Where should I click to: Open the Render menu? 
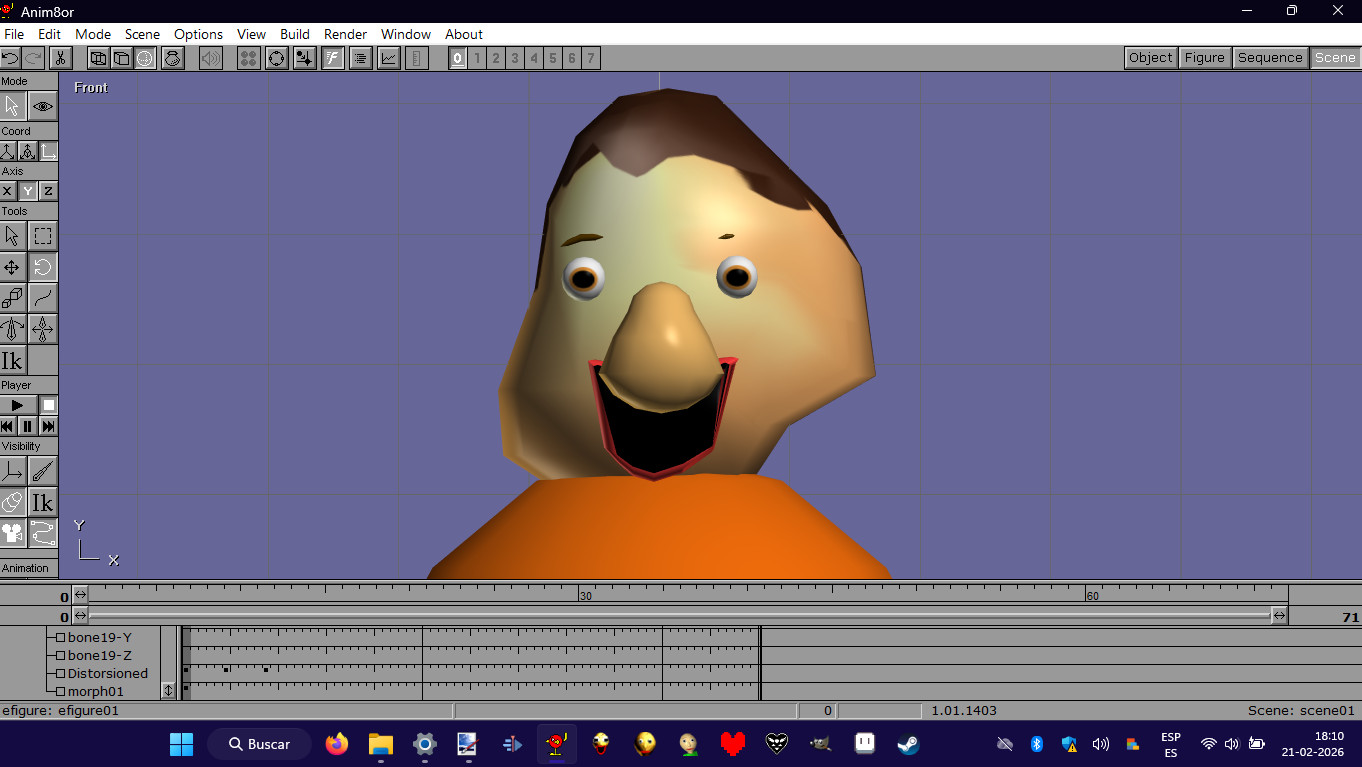click(x=345, y=34)
